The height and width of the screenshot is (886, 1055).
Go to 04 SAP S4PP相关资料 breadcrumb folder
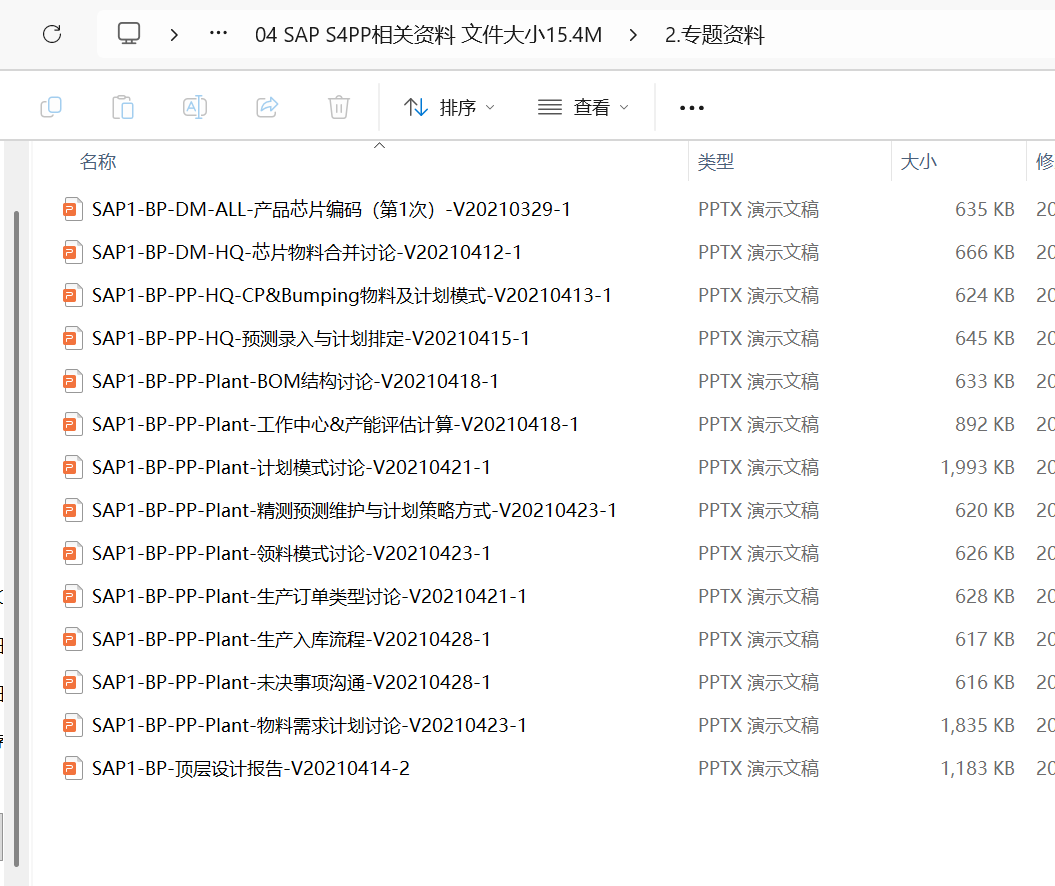click(428, 36)
